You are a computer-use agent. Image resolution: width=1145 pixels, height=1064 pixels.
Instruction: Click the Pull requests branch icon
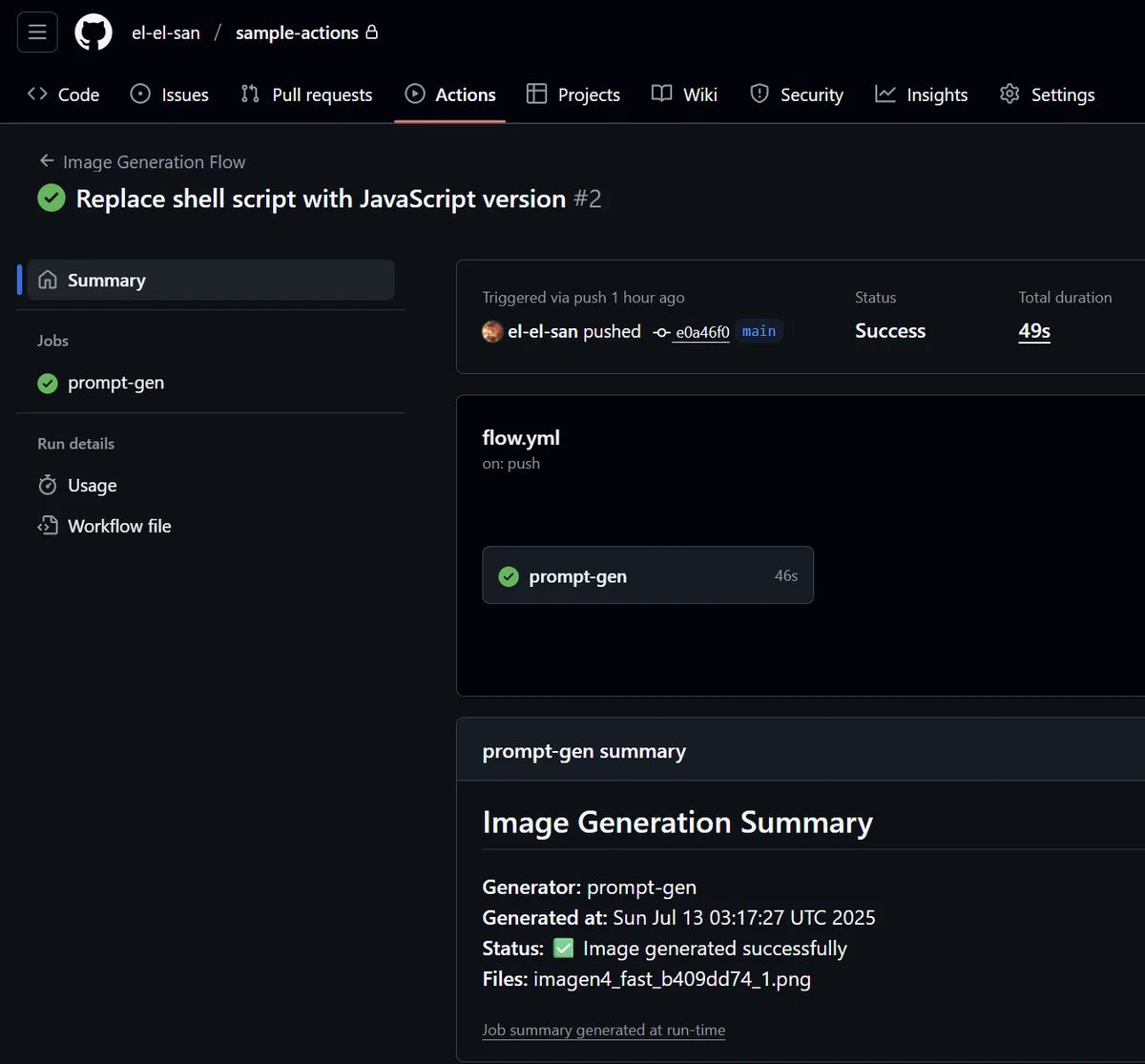click(x=250, y=94)
